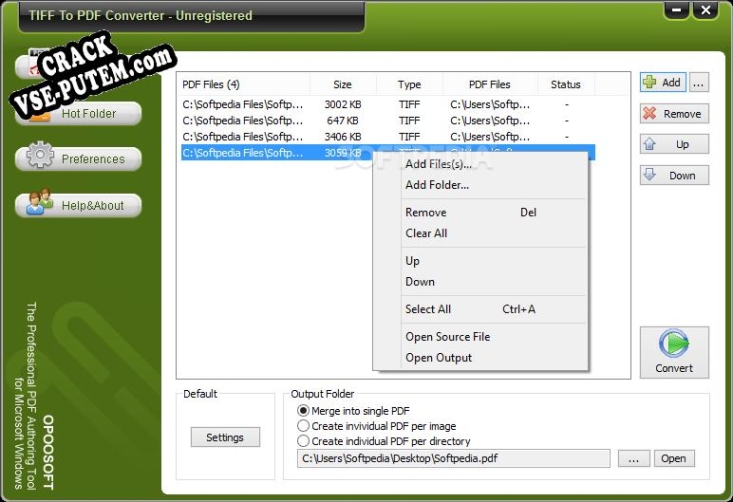
Task: Choose Up in the context menu
Action: click(x=480, y=260)
